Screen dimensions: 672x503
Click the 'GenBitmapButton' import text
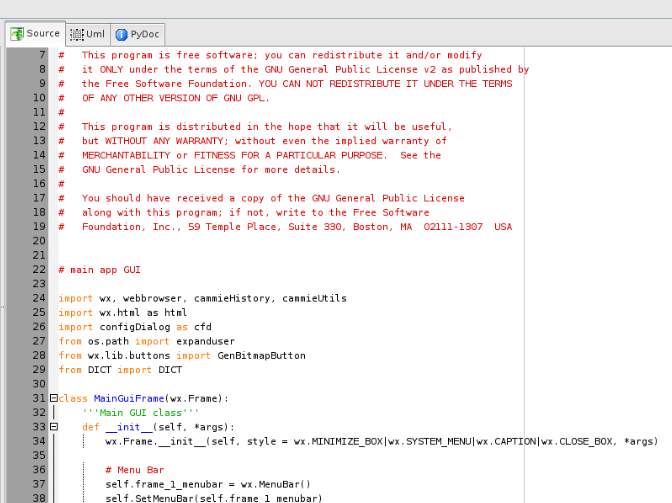point(261,356)
